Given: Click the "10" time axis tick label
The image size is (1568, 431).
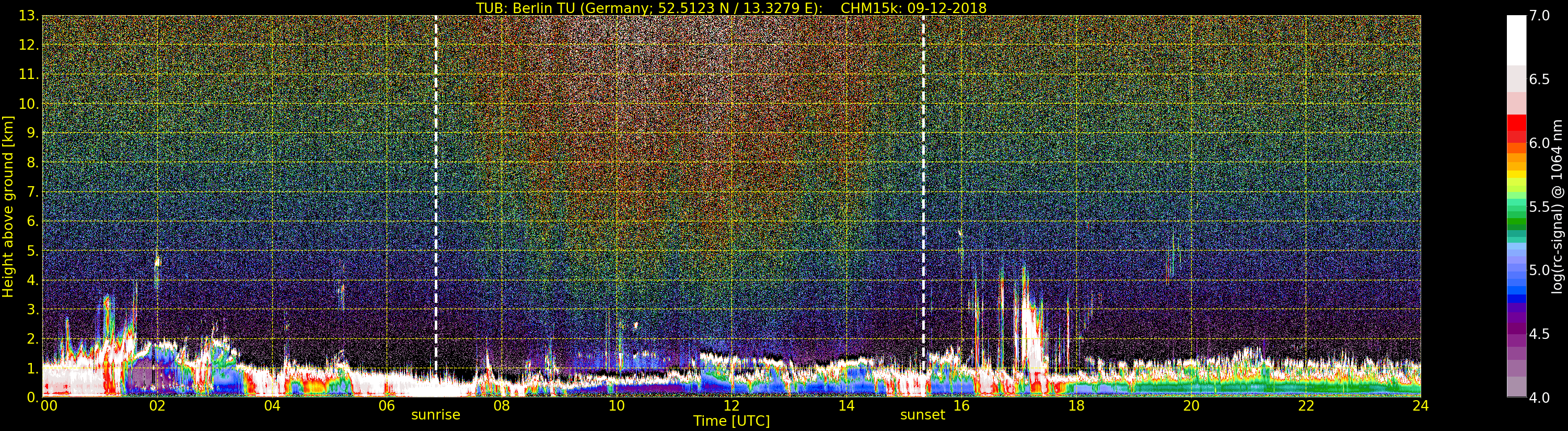Looking at the screenshot, I should pyautogui.click(x=617, y=406).
